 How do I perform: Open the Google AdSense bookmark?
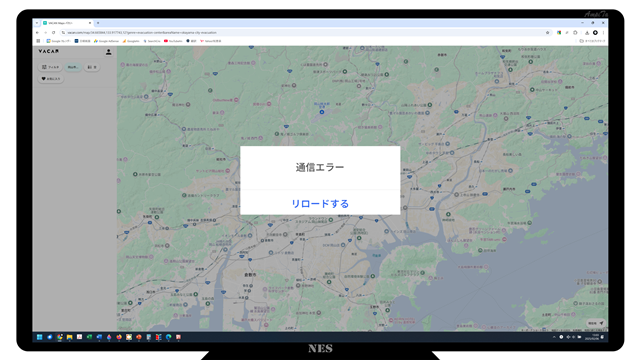point(106,41)
